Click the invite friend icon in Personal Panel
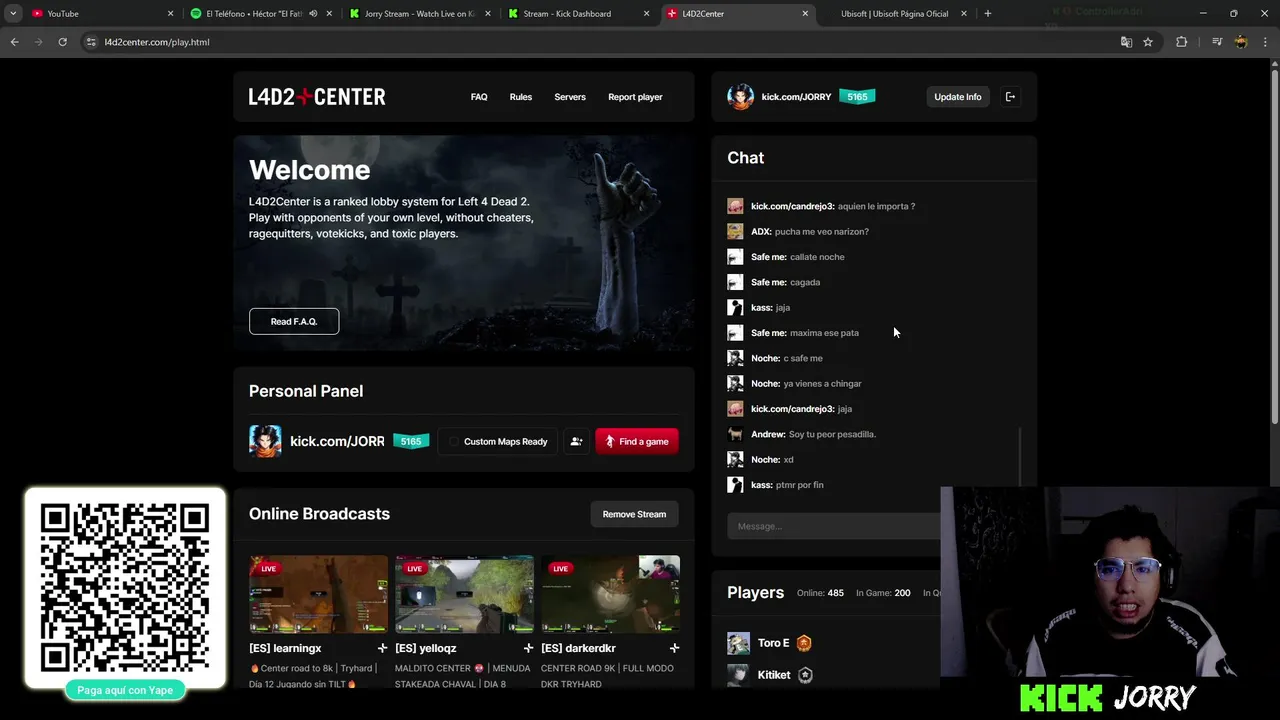This screenshot has width=1280, height=720. tap(576, 441)
